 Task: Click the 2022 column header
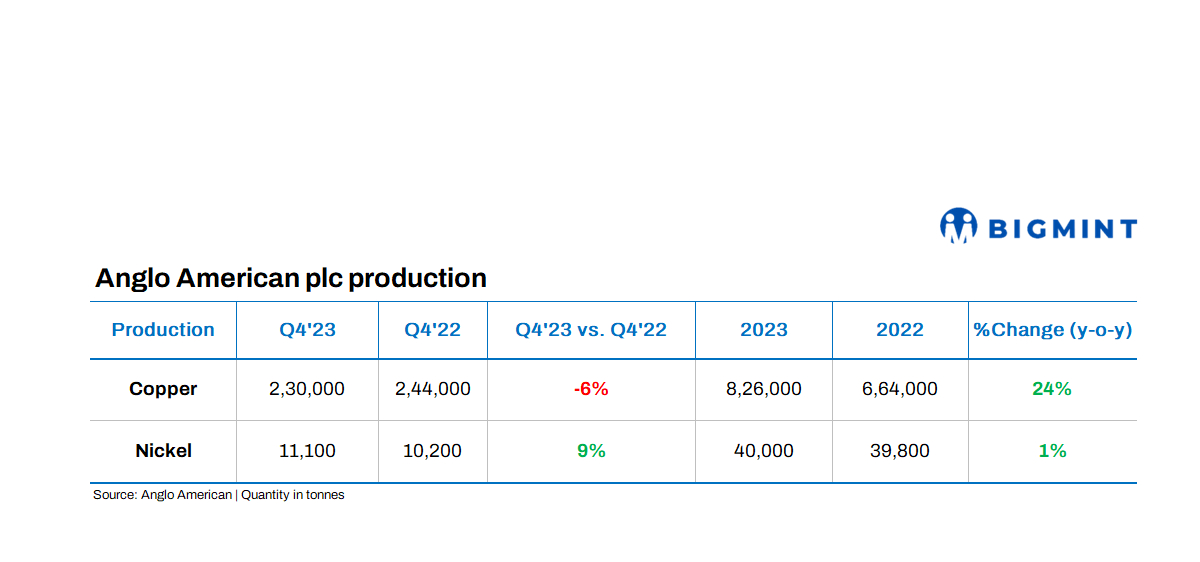click(x=900, y=330)
